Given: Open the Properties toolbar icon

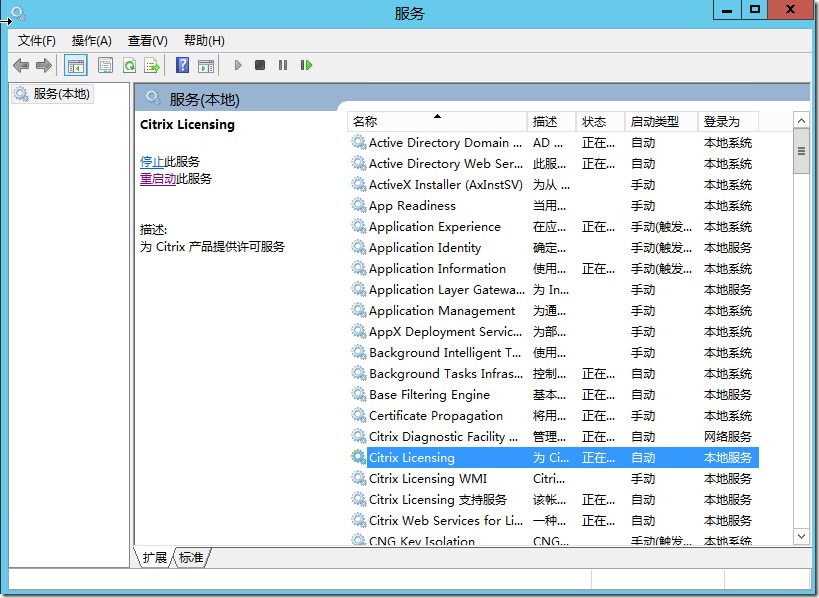Looking at the screenshot, I should tap(106, 65).
